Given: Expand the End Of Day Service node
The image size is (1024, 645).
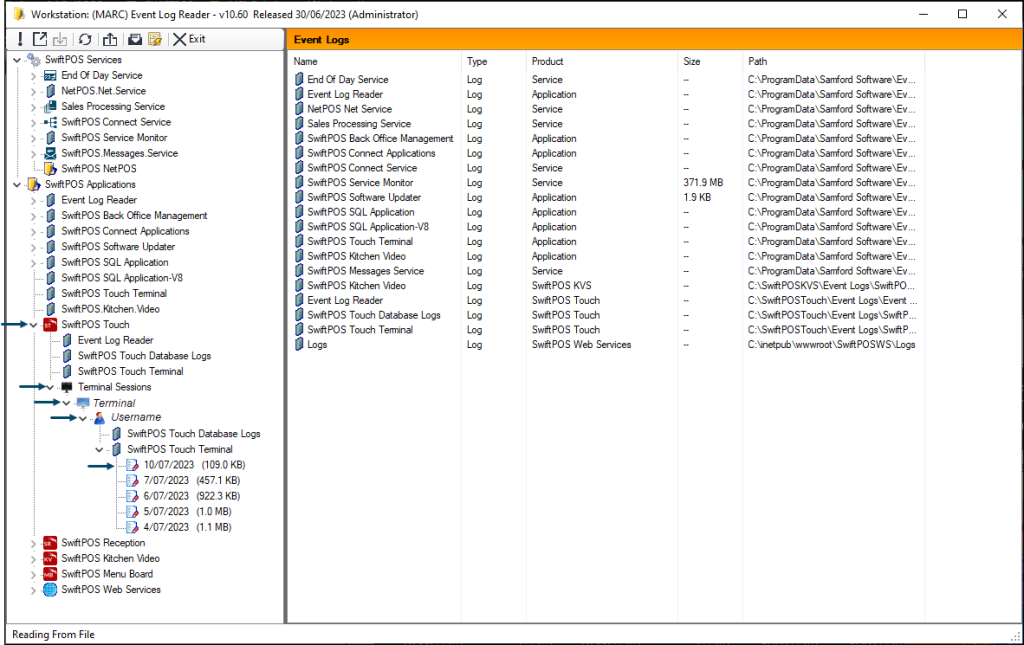Looking at the screenshot, I should tap(33, 74).
